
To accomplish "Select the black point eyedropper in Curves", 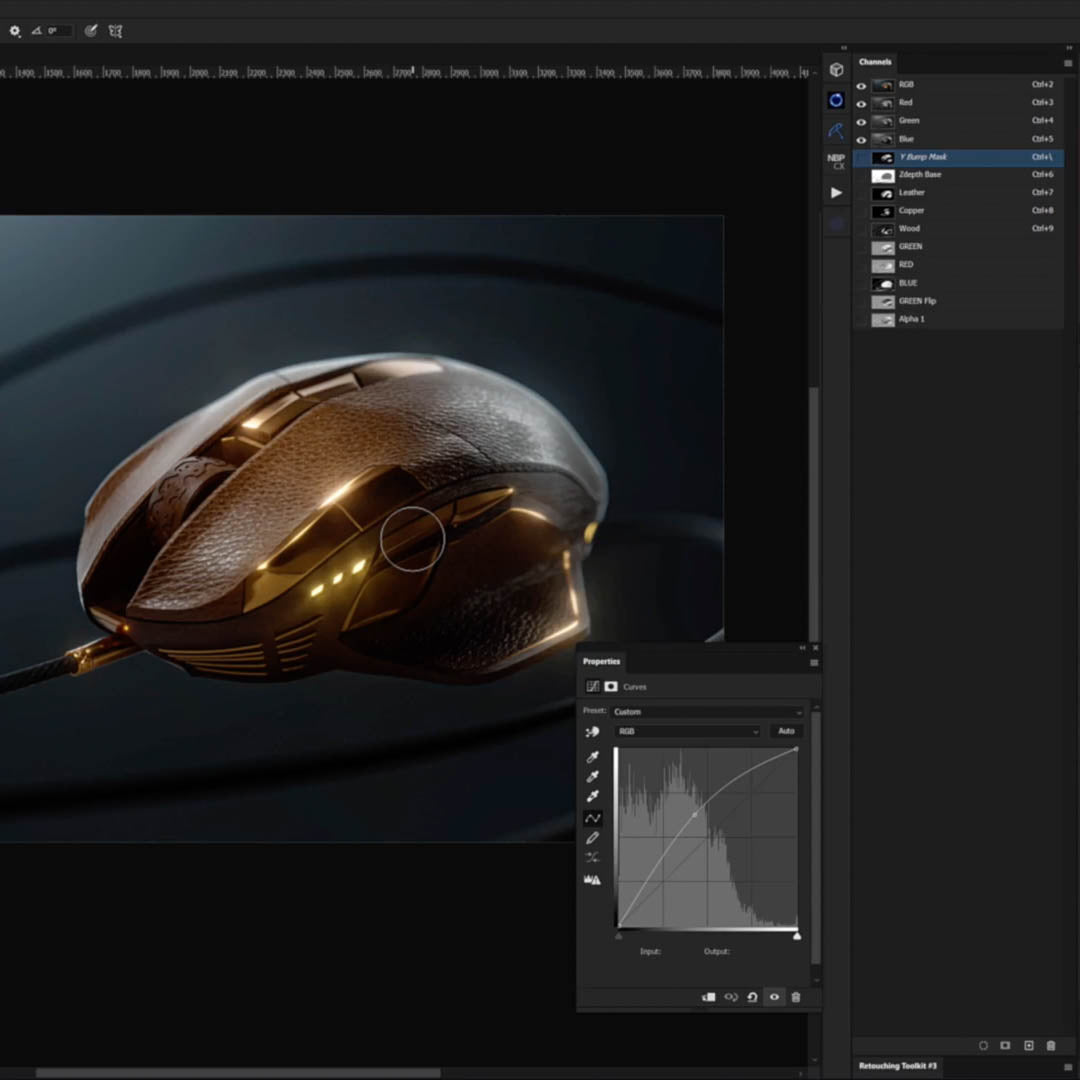I will pyautogui.click(x=593, y=757).
